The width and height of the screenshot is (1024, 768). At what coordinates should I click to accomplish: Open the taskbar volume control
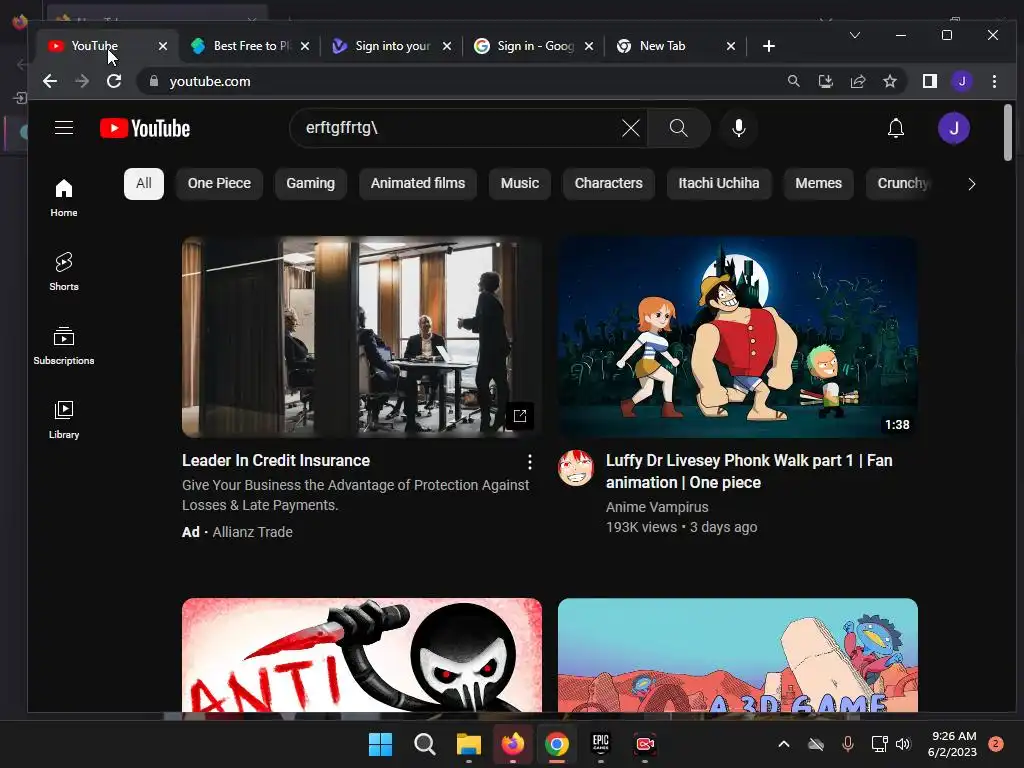click(903, 744)
